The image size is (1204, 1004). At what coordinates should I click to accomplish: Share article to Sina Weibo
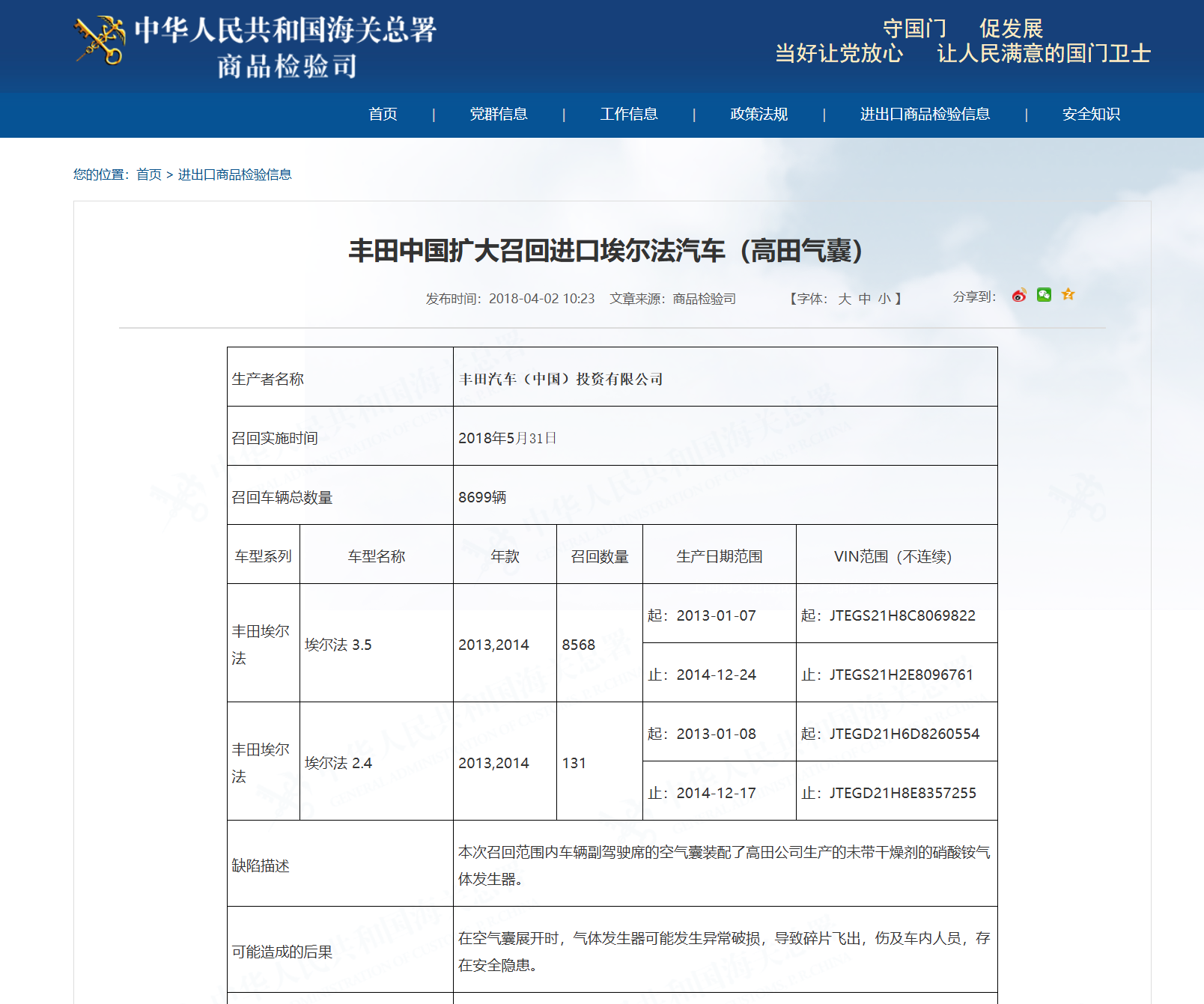(x=1019, y=296)
